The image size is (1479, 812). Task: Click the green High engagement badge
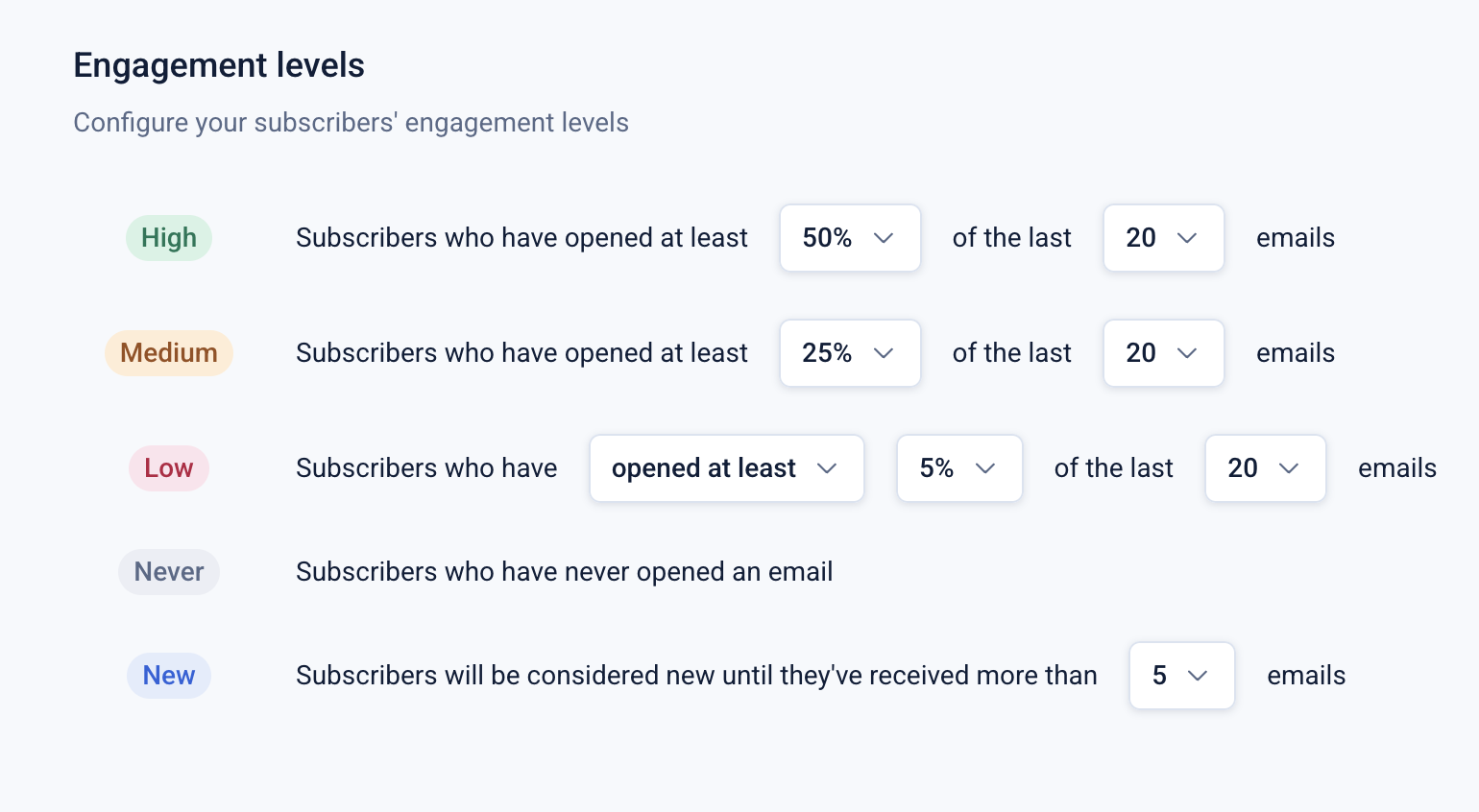(169, 238)
